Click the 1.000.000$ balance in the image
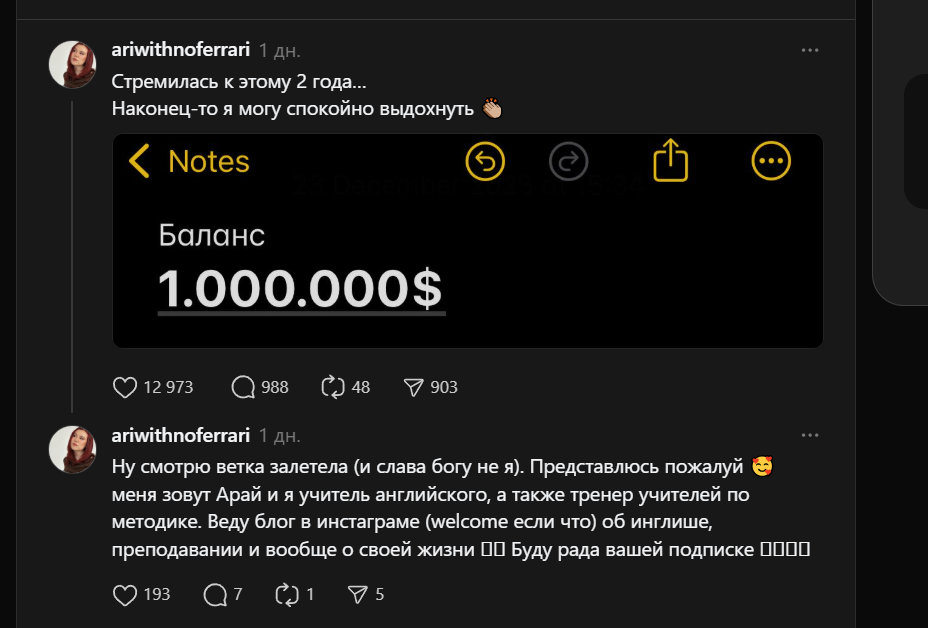The height and width of the screenshot is (628, 928). pyautogui.click(x=300, y=289)
